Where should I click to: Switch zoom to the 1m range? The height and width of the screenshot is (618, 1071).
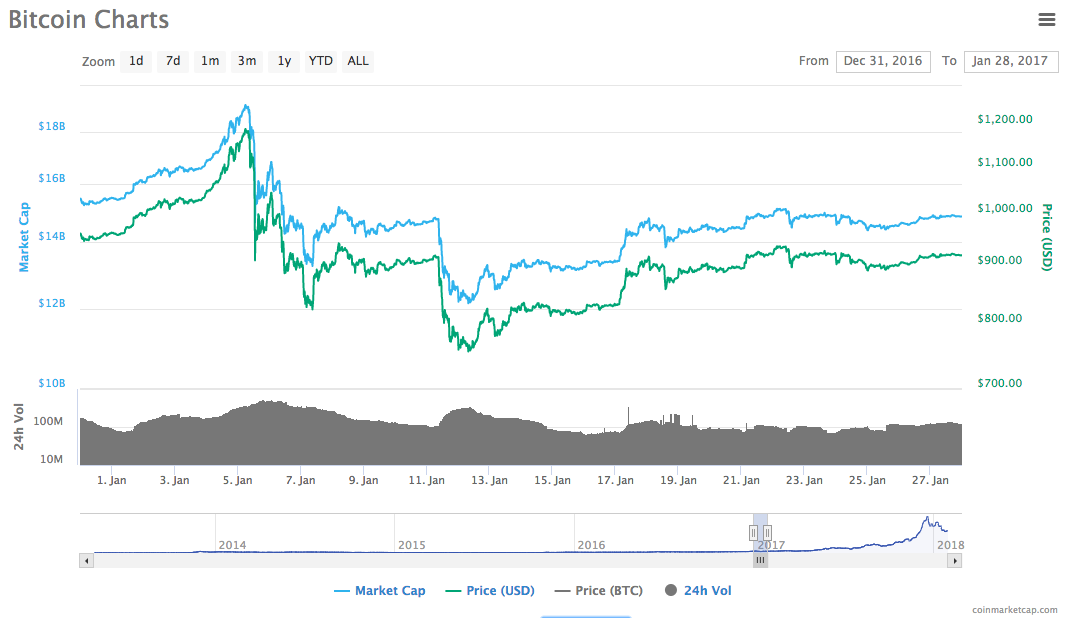(210, 61)
